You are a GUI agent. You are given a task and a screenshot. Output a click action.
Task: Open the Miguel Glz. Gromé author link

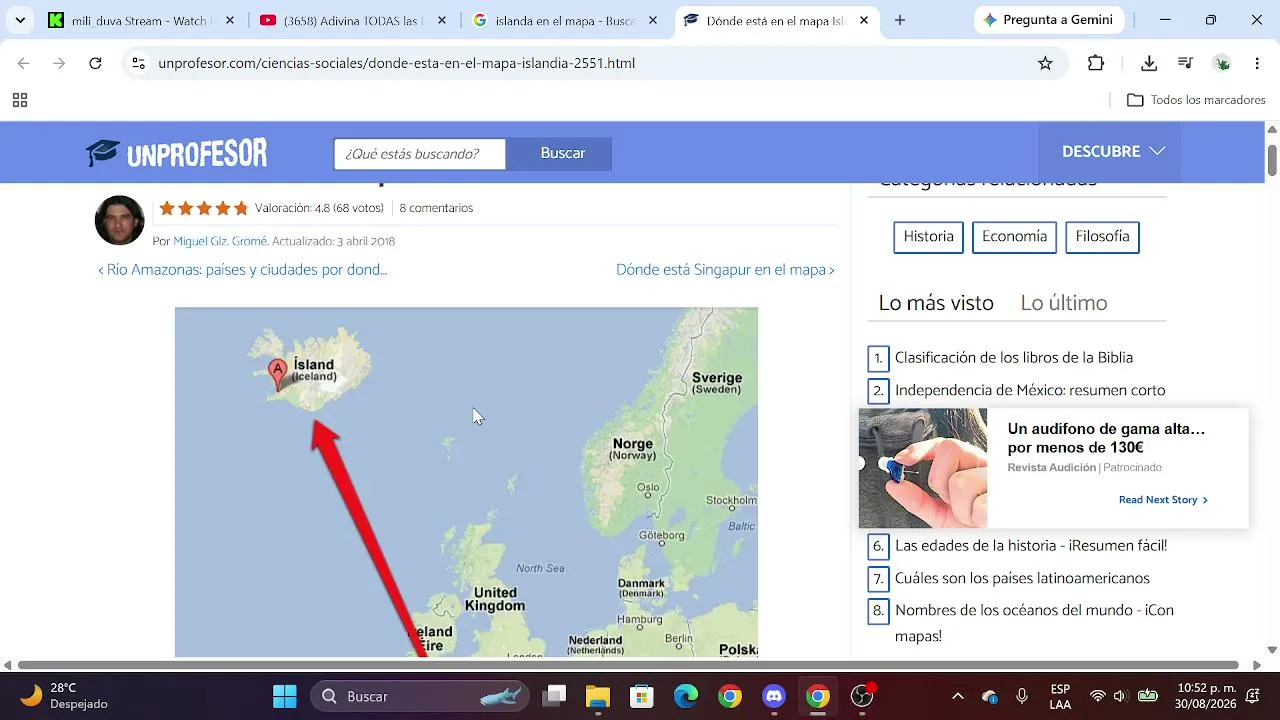[220, 241]
